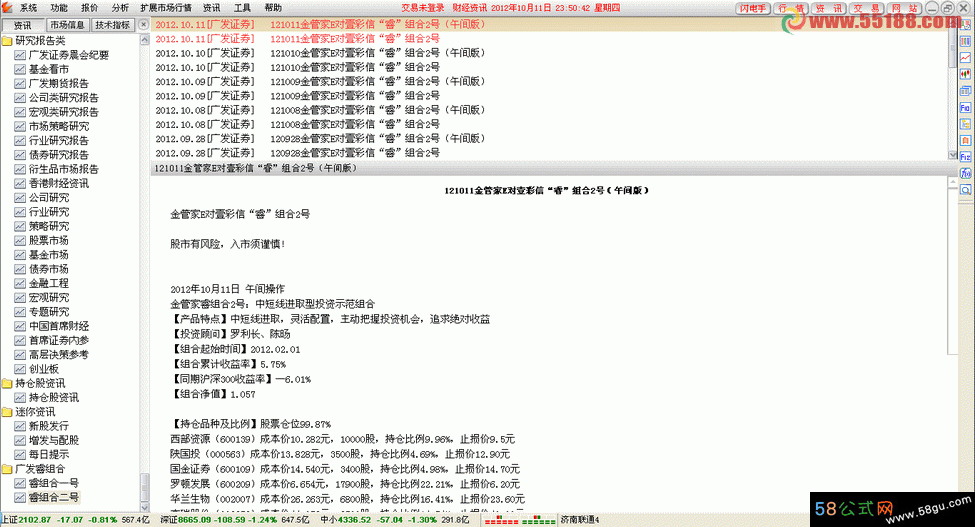Image resolution: width=975 pixels, height=527 pixels.
Task: Open the 2012.10.09 午间版 report row
Action: (550, 81)
